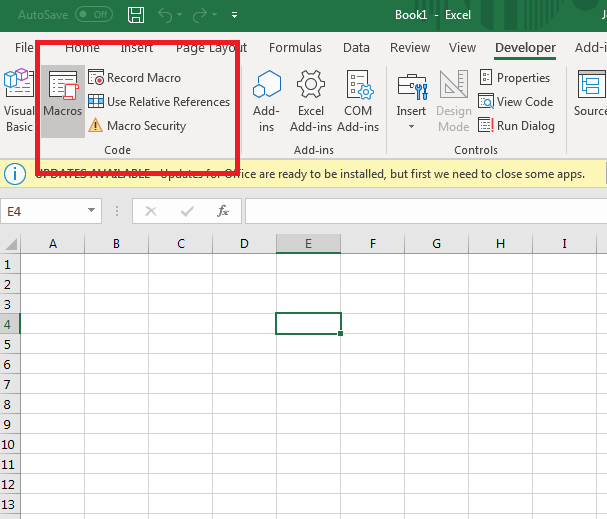Open Customize Quick Access Toolbar dropdown
Image resolution: width=607 pixels, height=519 pixels.
point(234,15)
